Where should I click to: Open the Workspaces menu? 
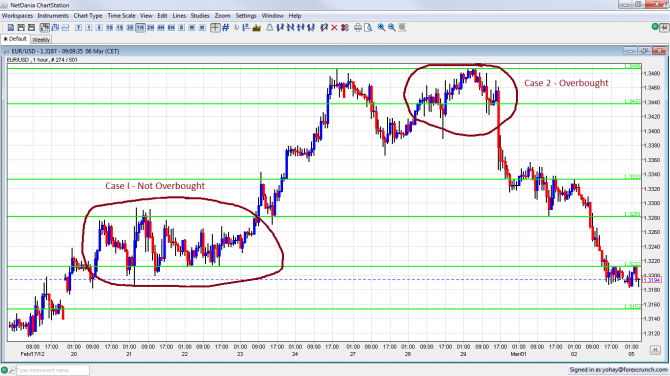point(17,15)
